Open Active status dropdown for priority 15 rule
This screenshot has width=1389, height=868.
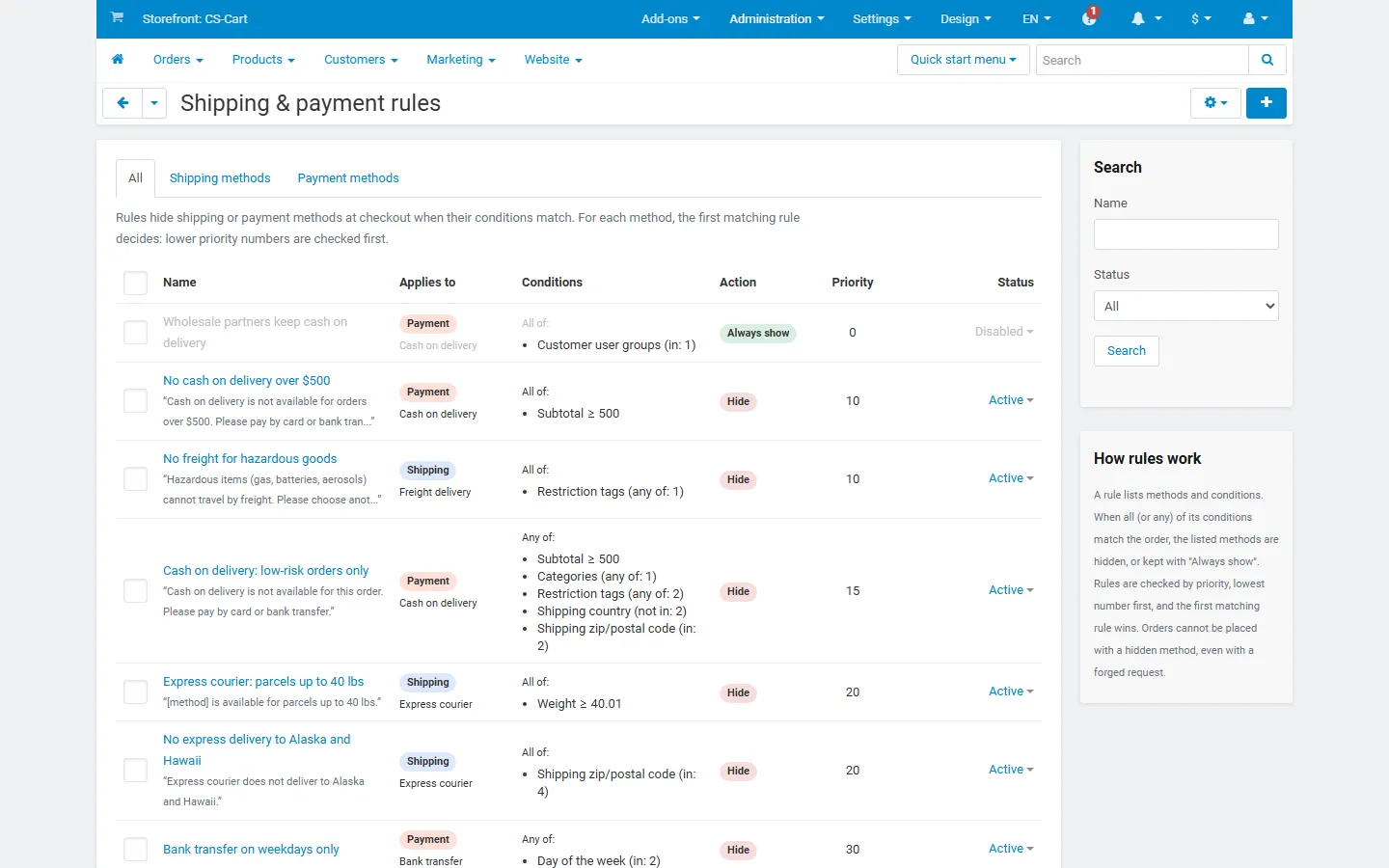point(1011,590)
